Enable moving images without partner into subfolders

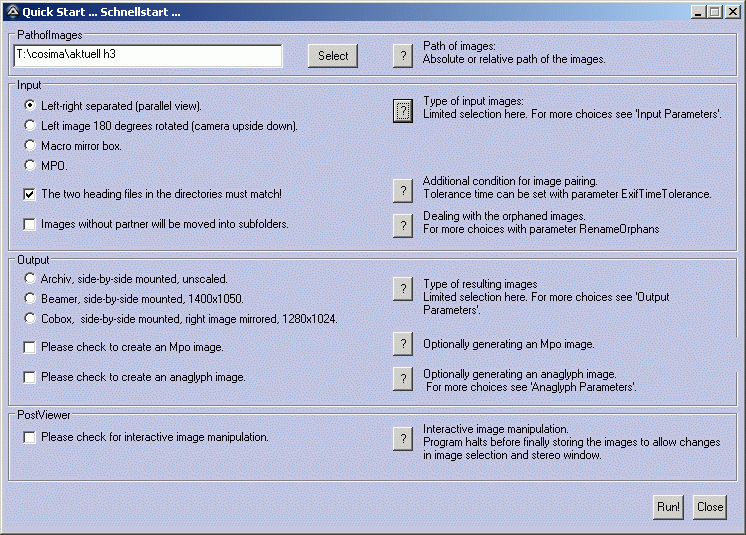[30, 224]
